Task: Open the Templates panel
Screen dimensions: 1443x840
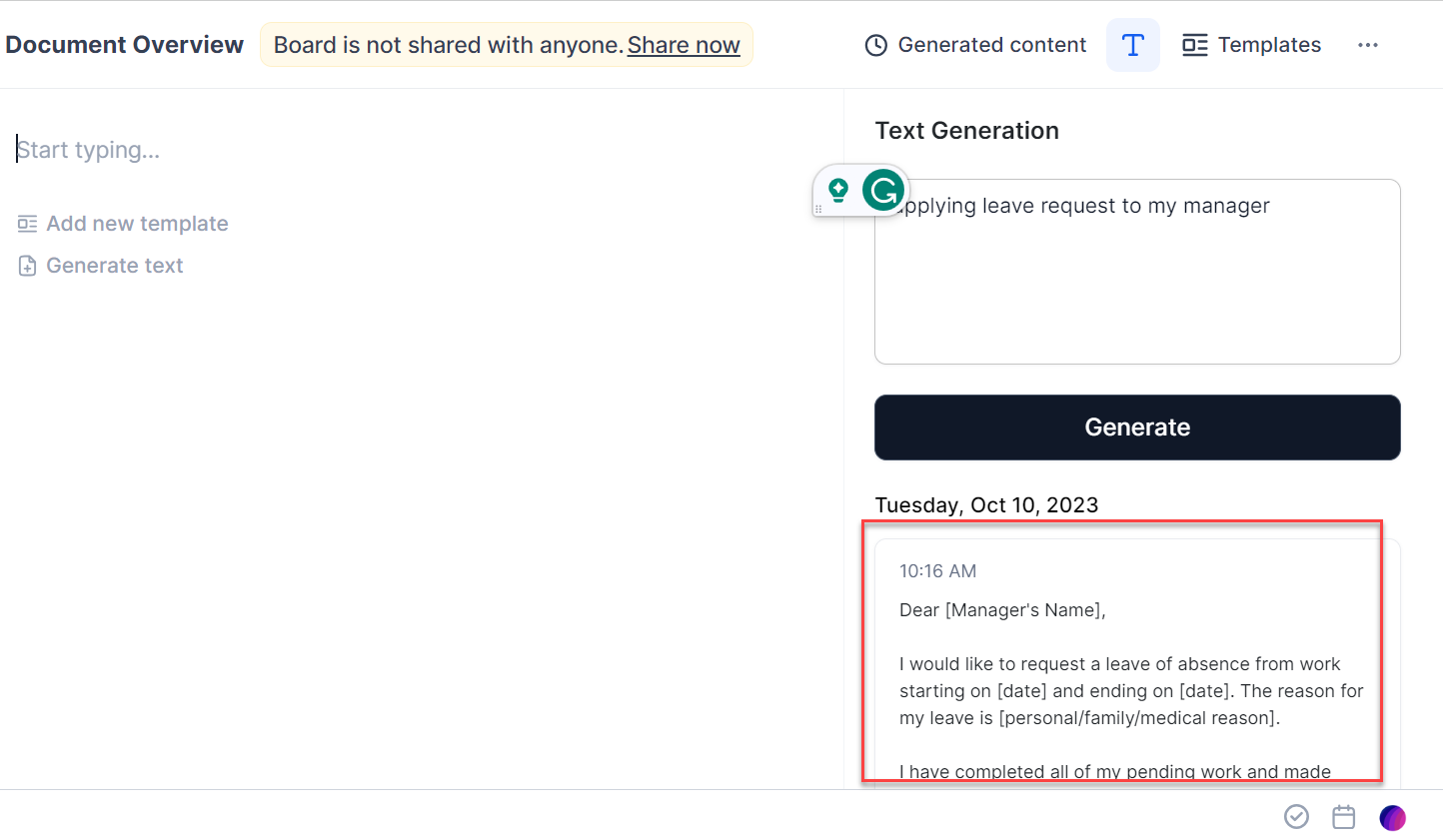Action: tap(1251, 45)
